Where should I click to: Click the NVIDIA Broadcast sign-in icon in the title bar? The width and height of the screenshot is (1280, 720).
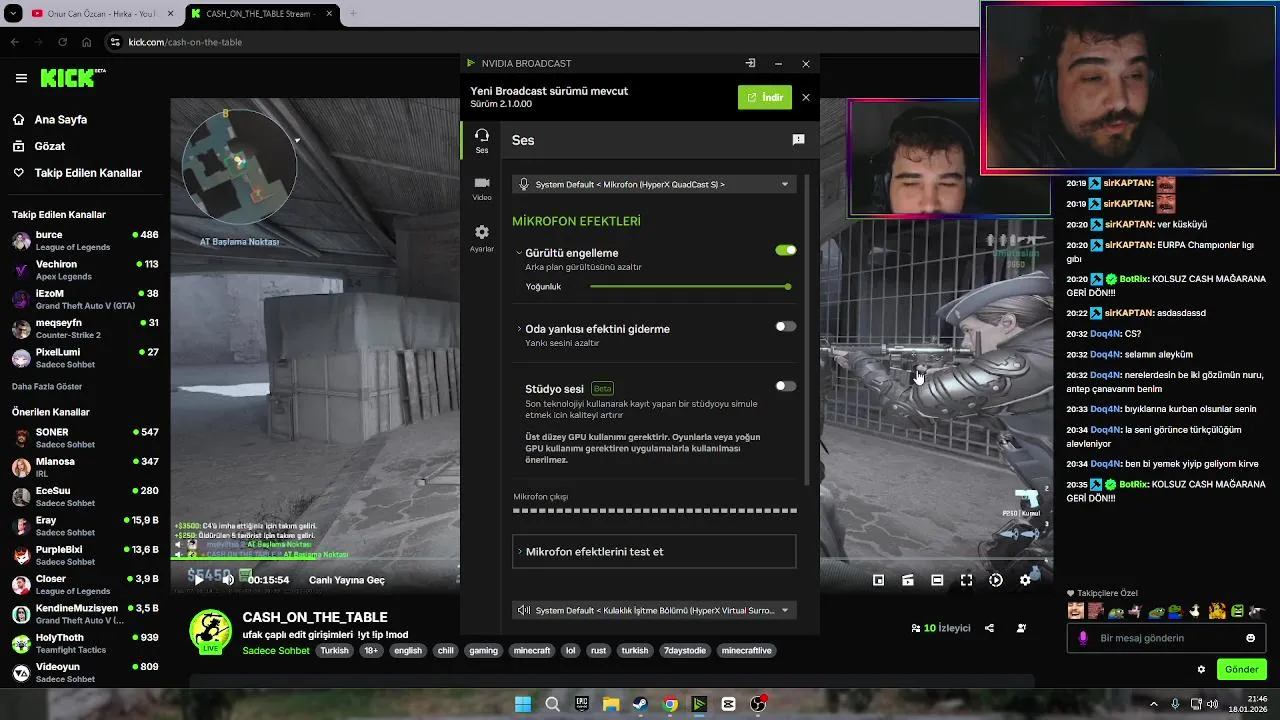point(750,63)
